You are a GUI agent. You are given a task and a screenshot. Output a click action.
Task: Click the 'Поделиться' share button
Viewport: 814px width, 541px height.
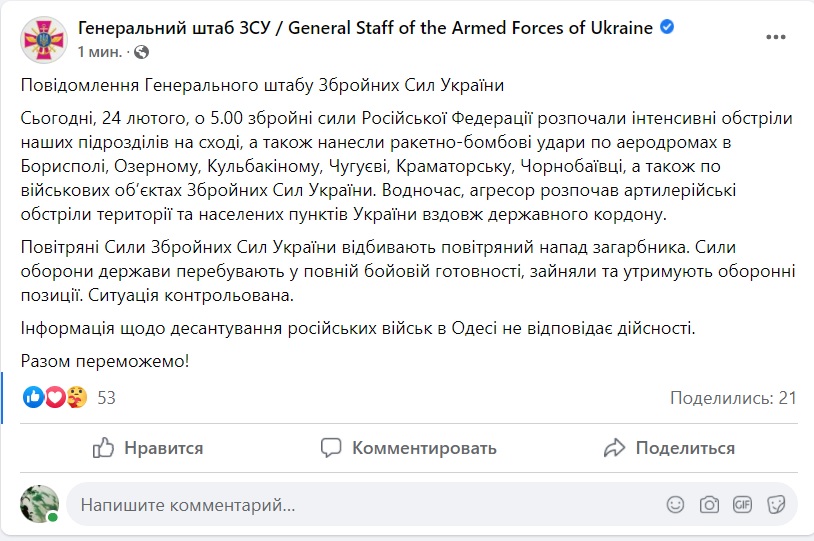[670, 448]
